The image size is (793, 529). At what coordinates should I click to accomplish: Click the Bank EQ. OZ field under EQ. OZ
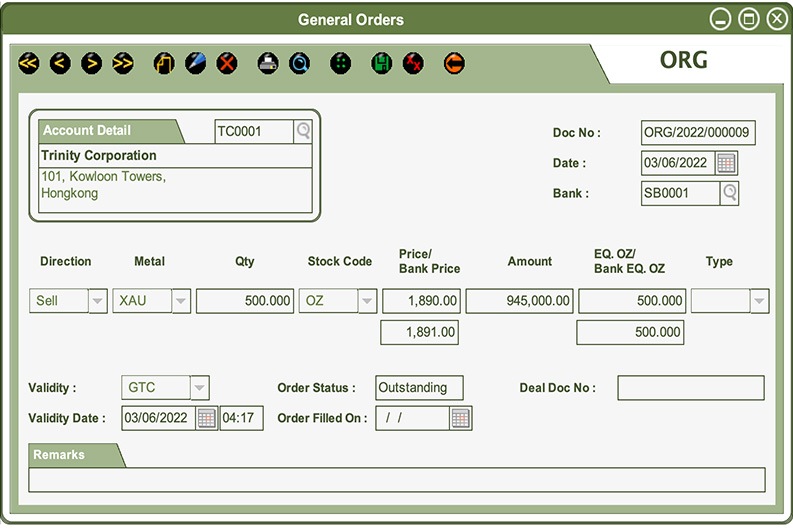[x=630, y=332]
